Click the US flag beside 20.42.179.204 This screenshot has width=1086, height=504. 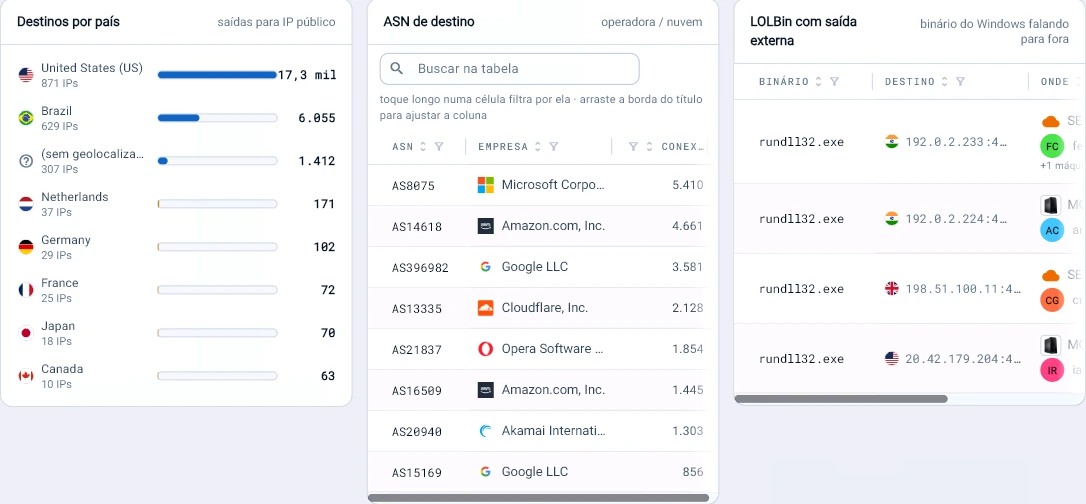pyautogui.click(x=891, y=358)
